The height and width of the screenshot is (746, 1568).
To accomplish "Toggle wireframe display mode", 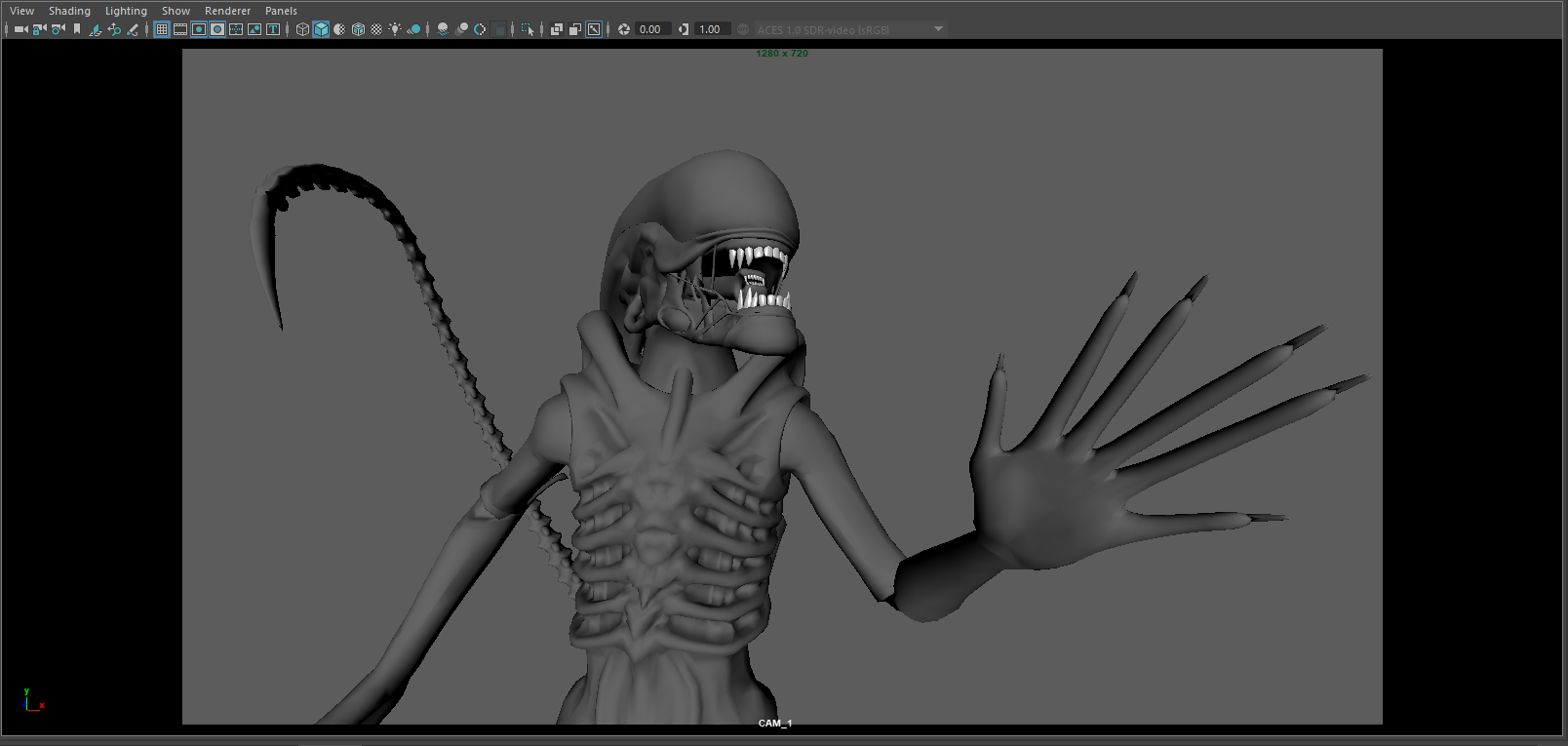I will [302, 29].
